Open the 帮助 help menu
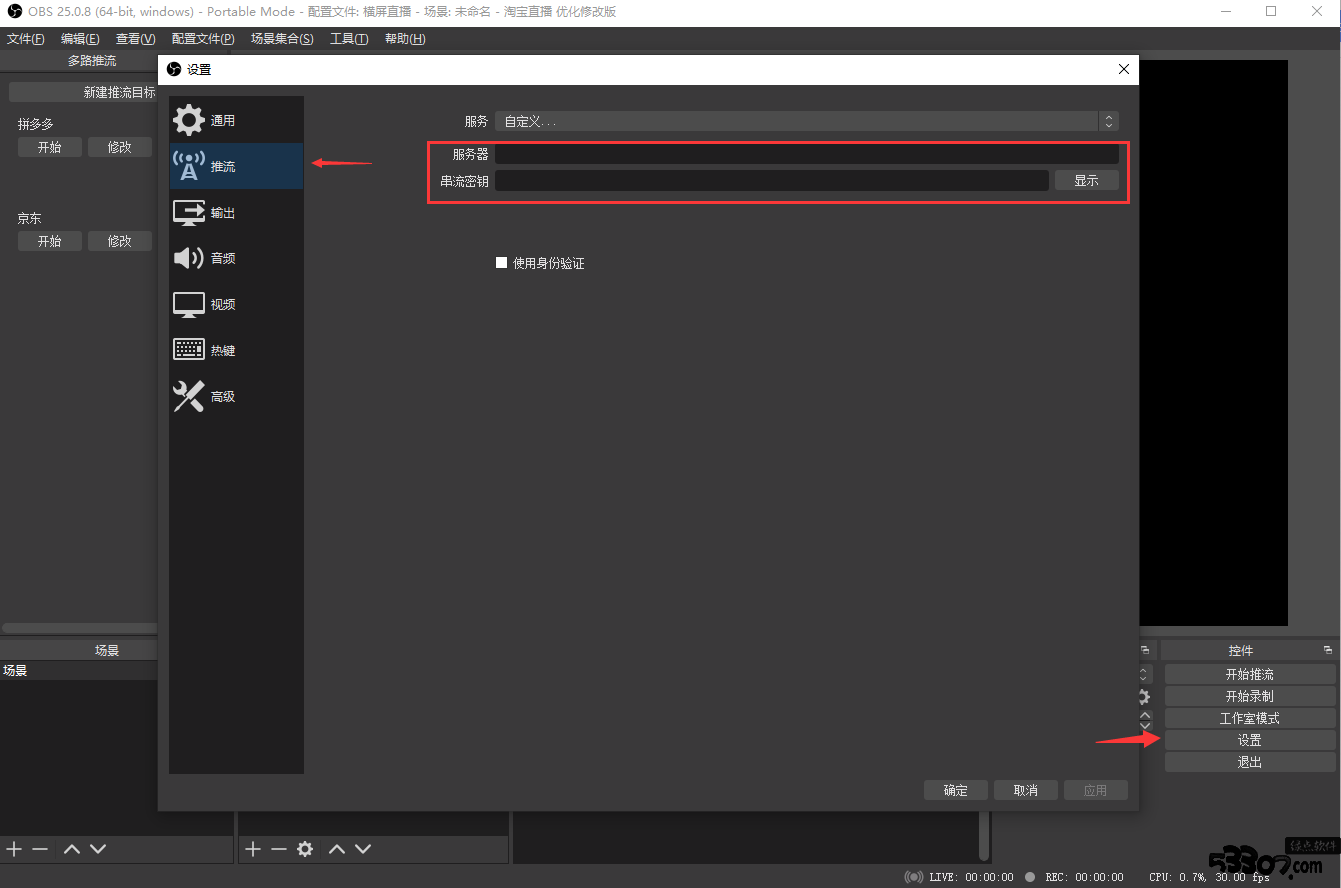The height and width of the screenshot is (888, 1341). 405,39
